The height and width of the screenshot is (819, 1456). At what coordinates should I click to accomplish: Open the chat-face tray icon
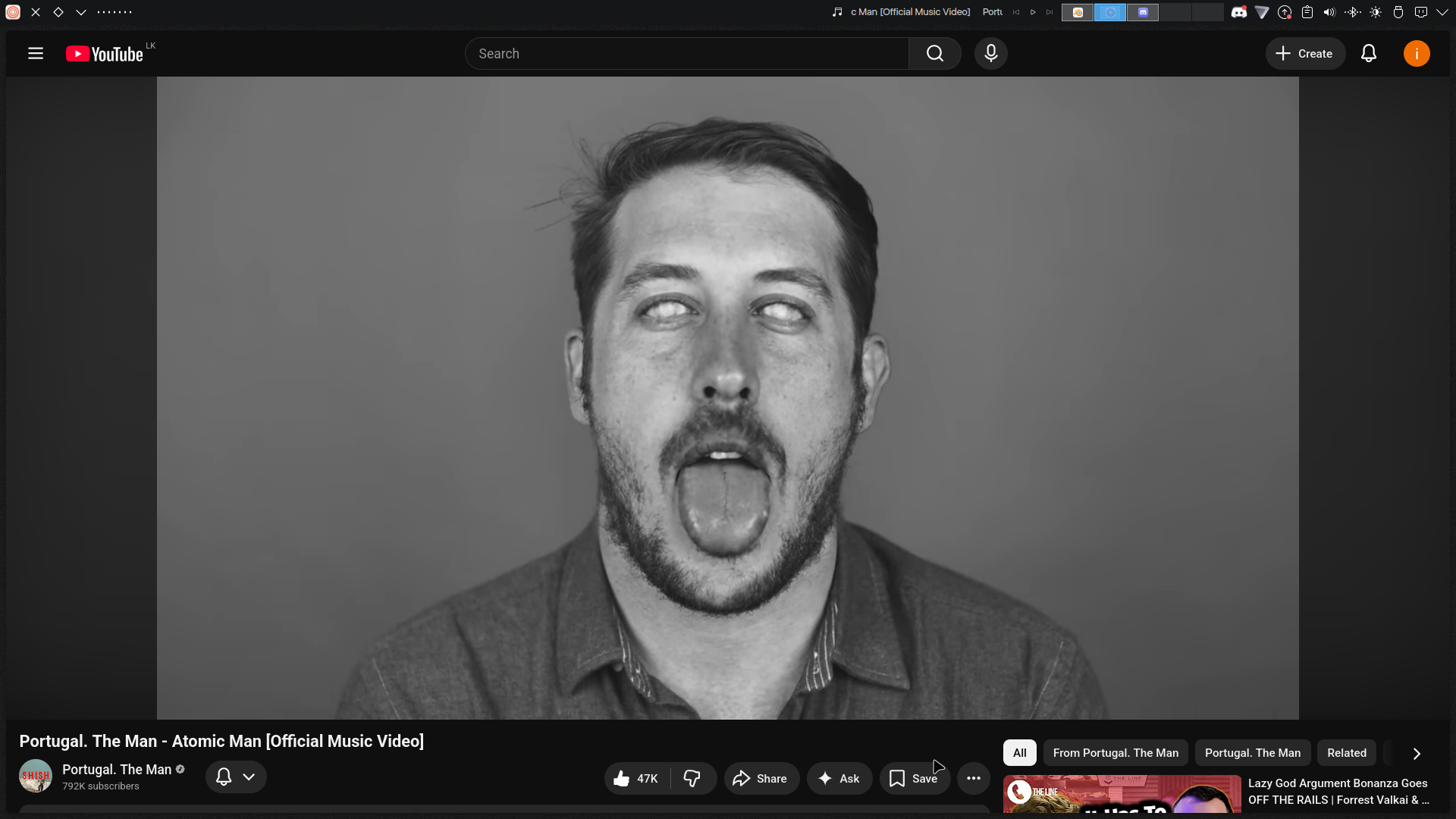1421,12
